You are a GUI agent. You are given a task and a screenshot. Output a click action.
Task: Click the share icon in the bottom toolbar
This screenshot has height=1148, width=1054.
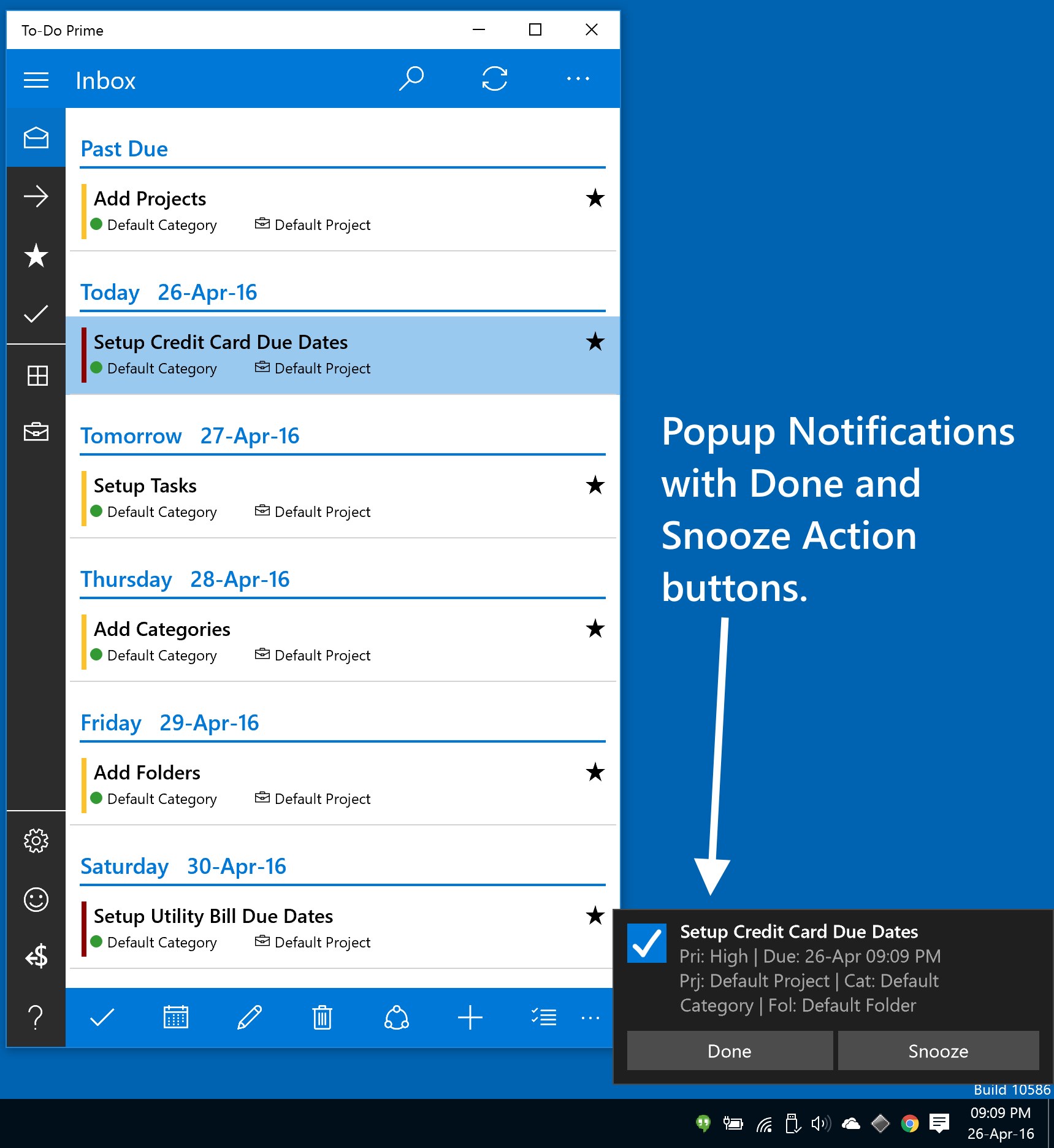397,1017
